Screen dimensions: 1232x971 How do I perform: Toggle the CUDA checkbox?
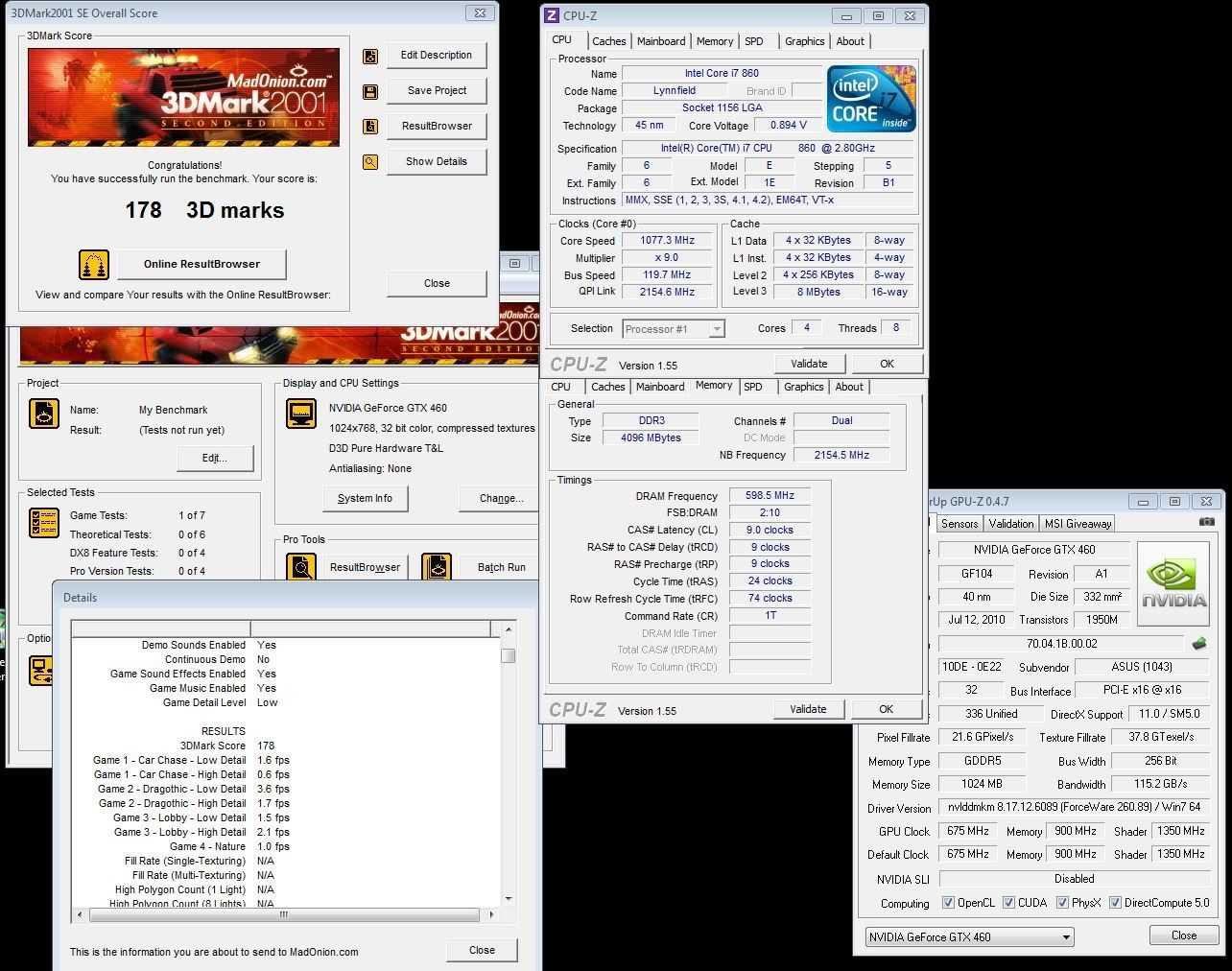(1007, 903)
